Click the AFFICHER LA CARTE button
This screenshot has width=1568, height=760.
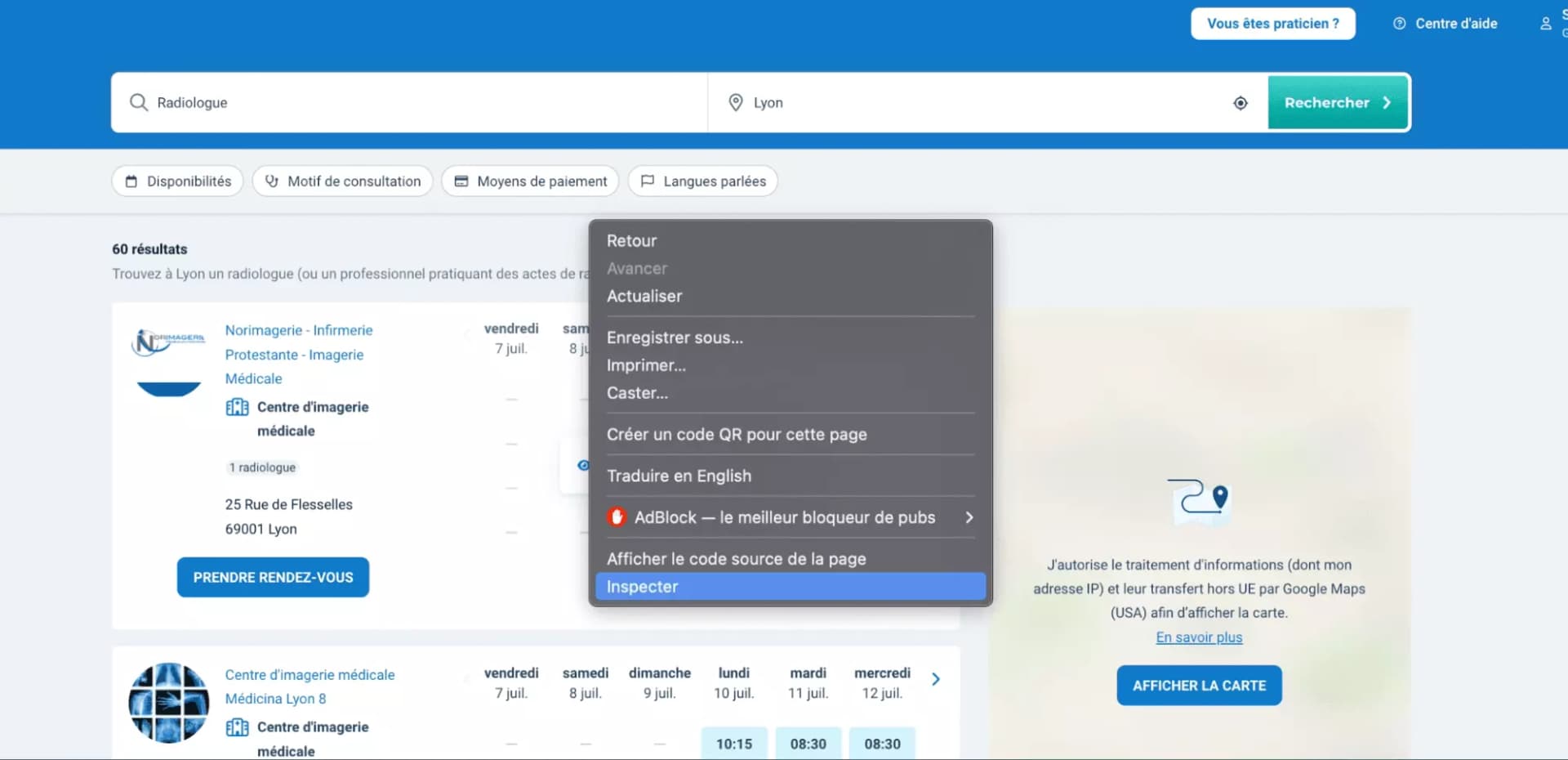tap(1198, 685)
